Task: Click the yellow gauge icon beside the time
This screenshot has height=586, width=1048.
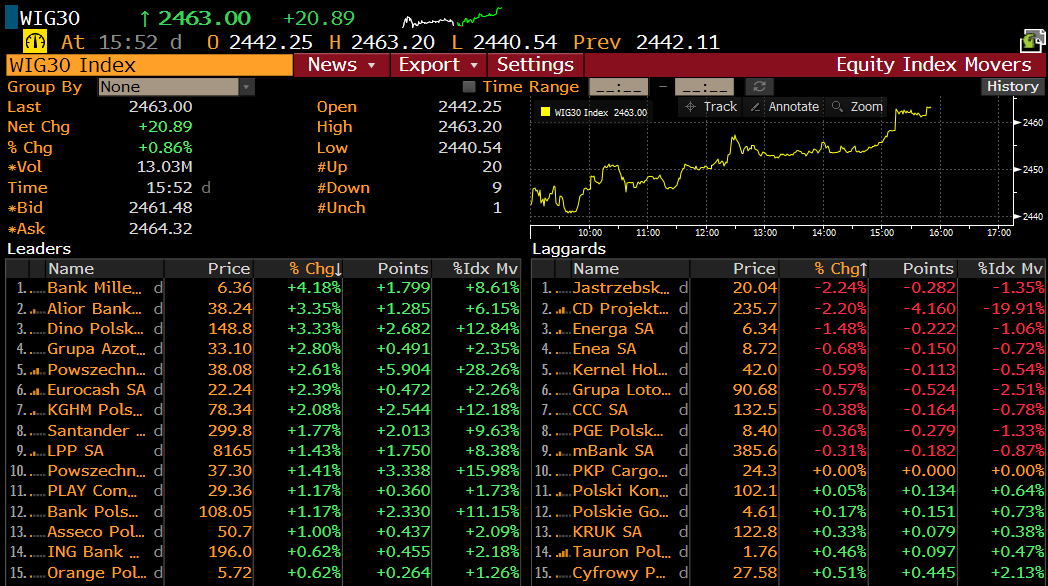Action: click(35, 42)
